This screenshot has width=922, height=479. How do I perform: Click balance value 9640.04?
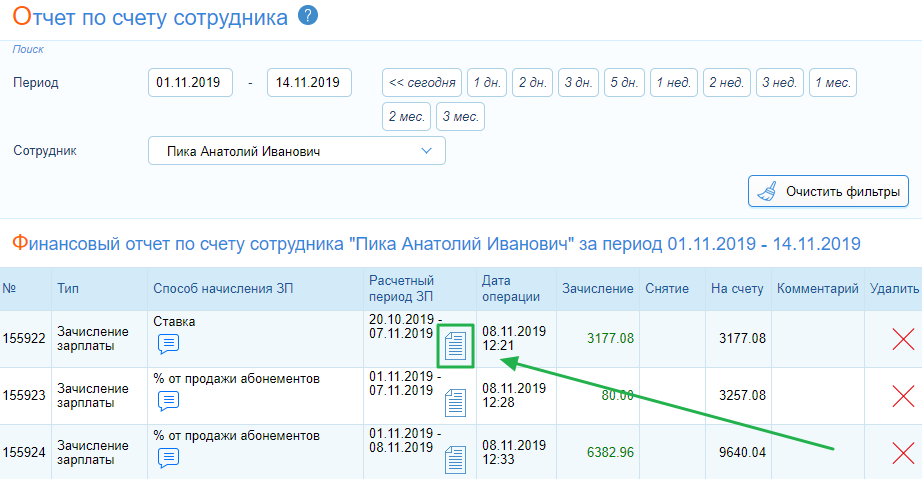tap(742, 453)
